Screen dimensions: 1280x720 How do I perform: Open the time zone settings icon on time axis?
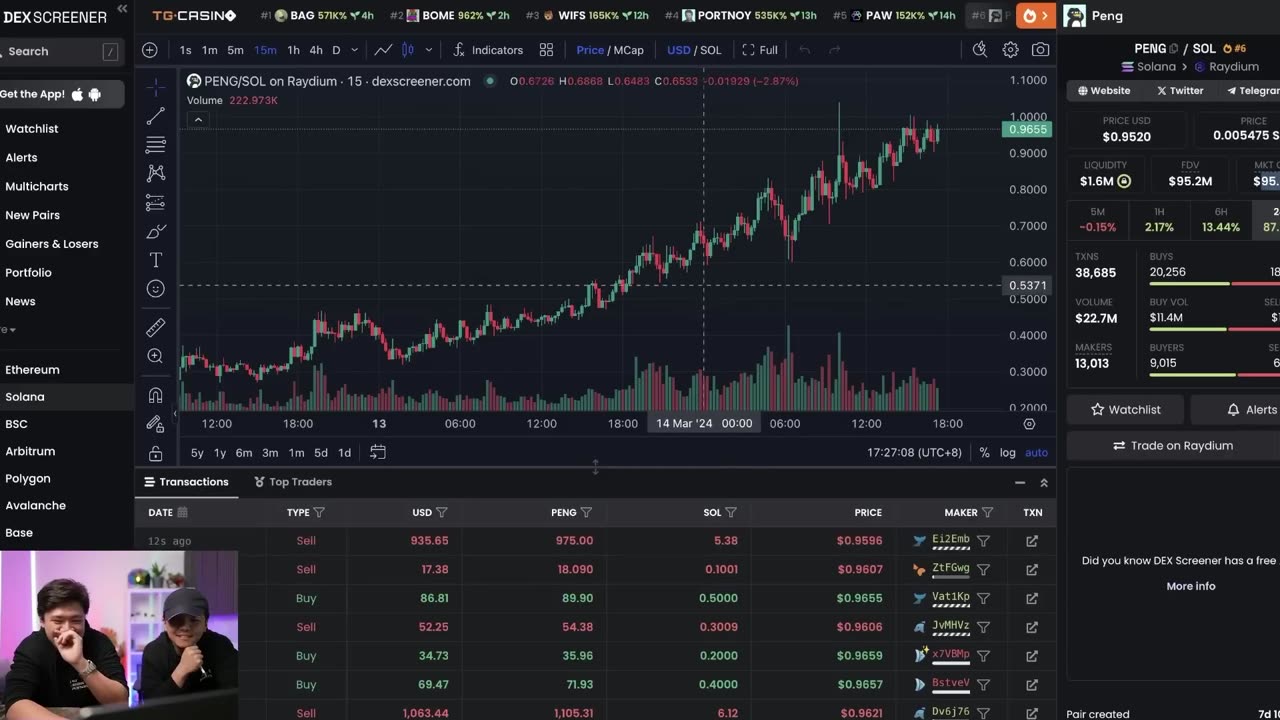pyautogui.click(x=1029, y=423)
